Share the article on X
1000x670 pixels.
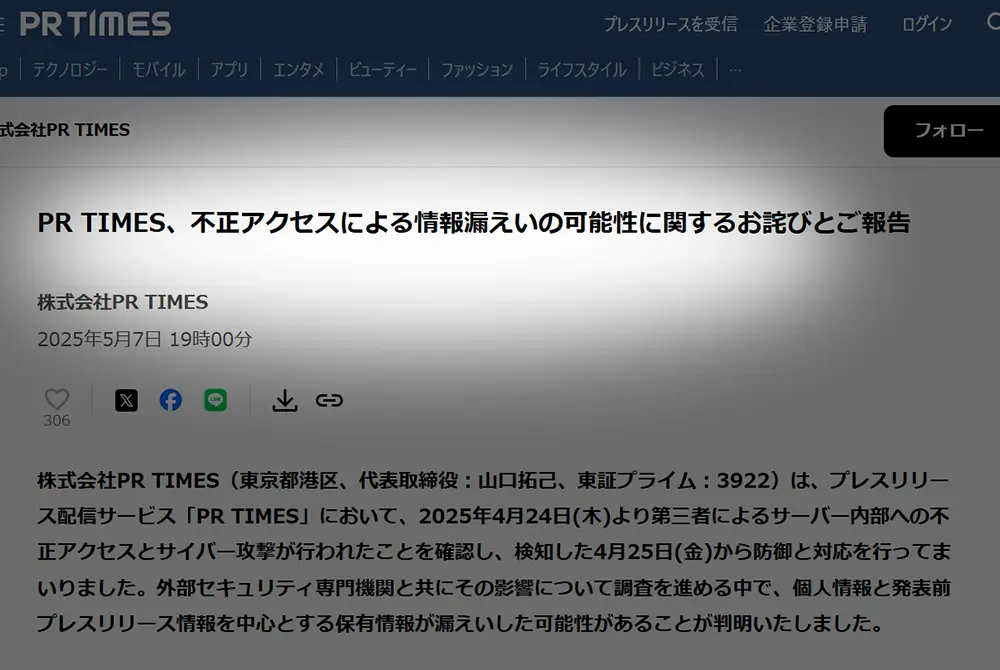point(126,400)
